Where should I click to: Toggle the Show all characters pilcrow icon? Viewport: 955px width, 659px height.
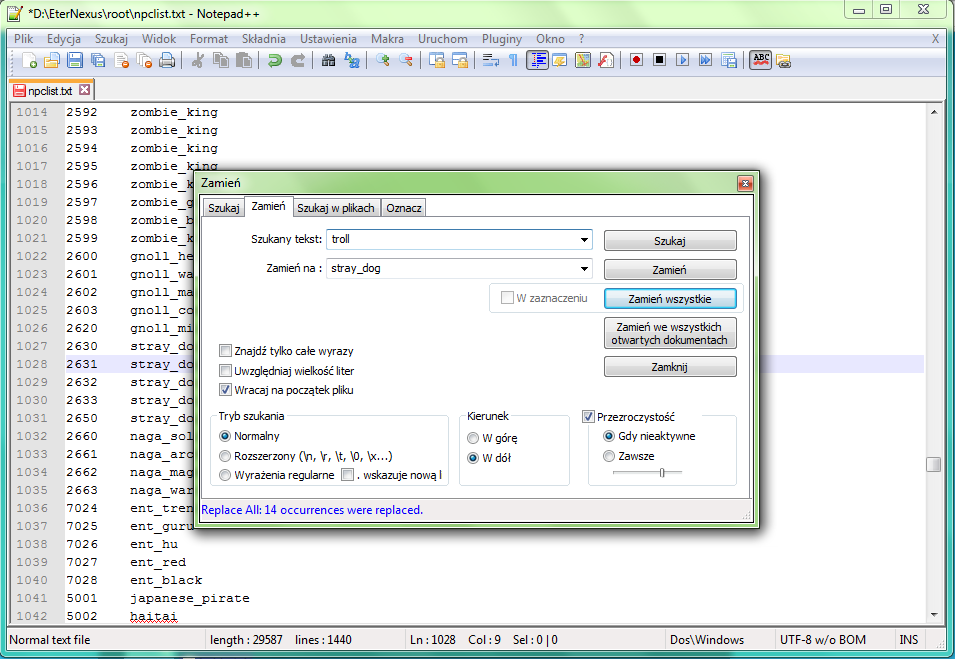click(x=513, y=60)
